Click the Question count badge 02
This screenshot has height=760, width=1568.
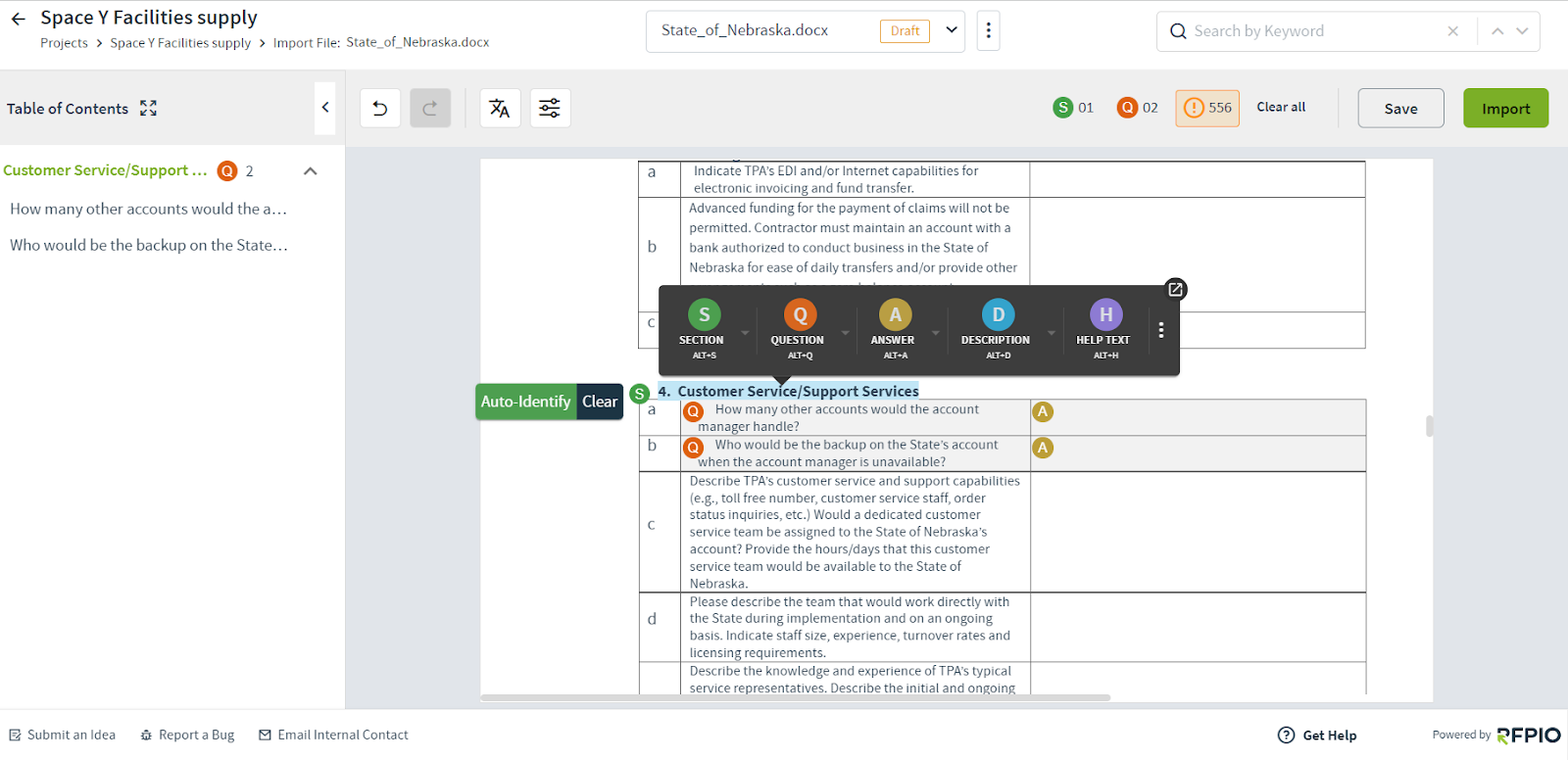point(1138,108)
